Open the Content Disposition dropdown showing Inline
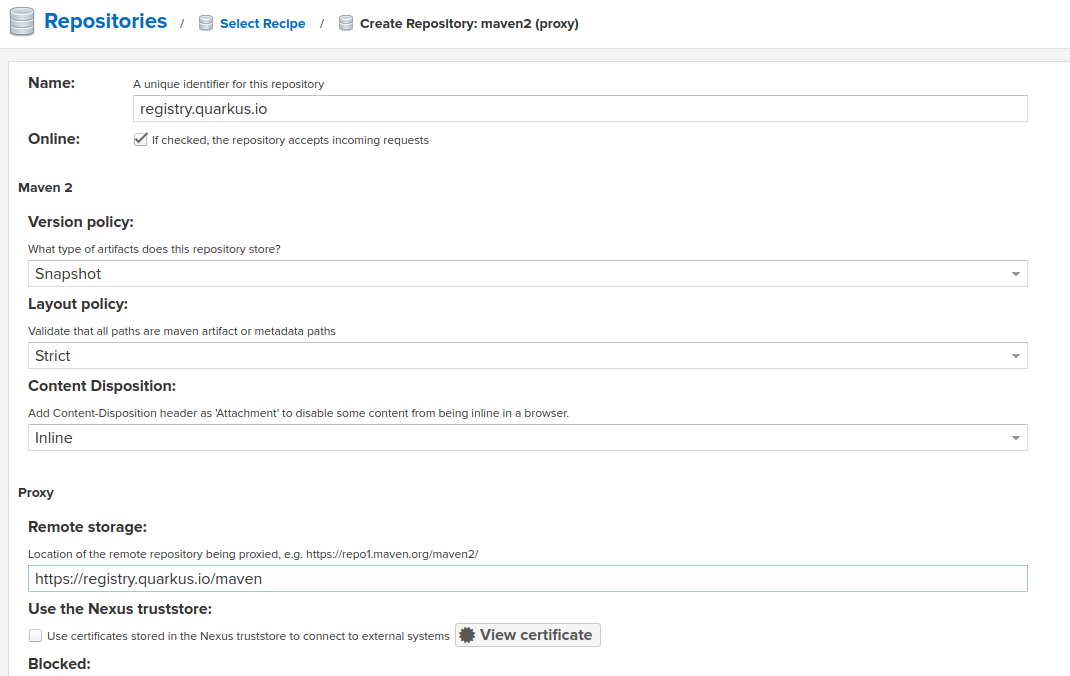Image resolution: width=1070 pixels, height=676 pixels. (x=528, y=437)
